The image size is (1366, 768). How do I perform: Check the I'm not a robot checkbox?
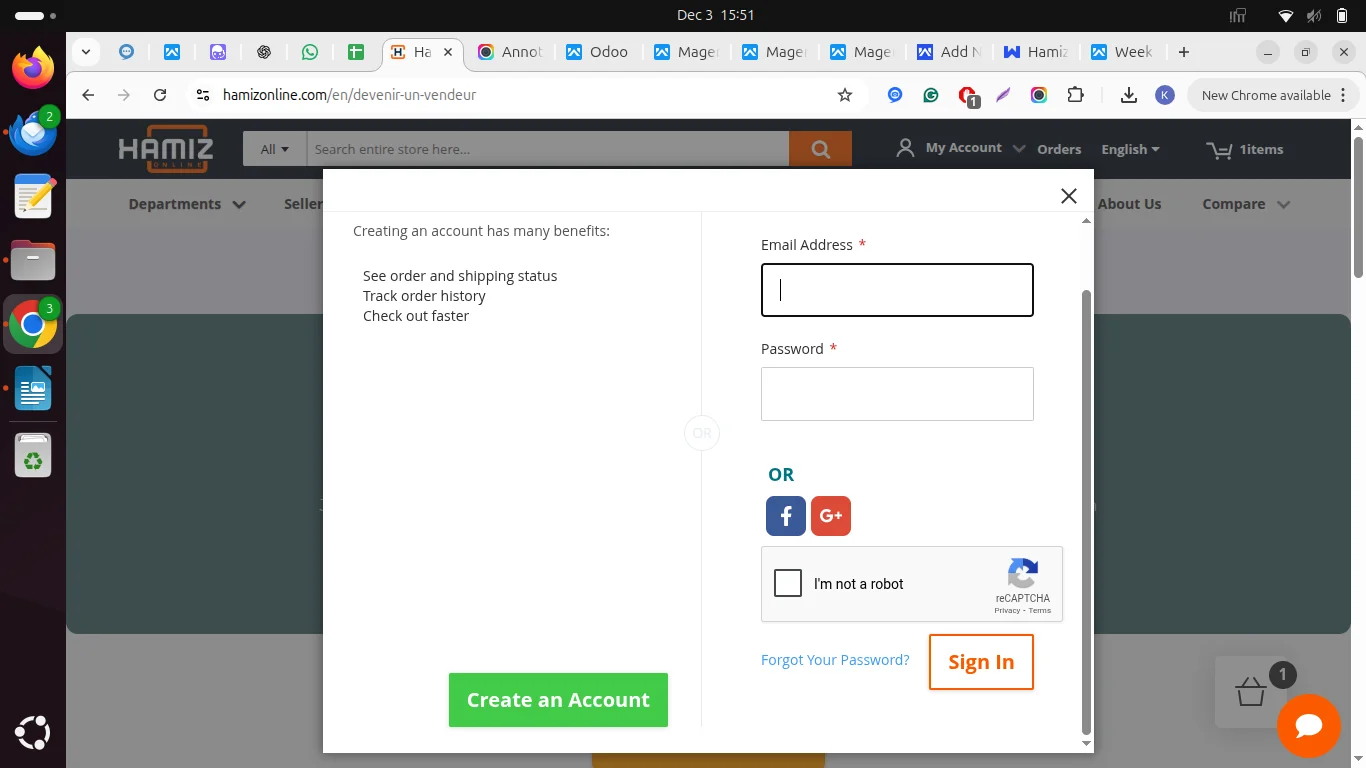tap(787, 582)
